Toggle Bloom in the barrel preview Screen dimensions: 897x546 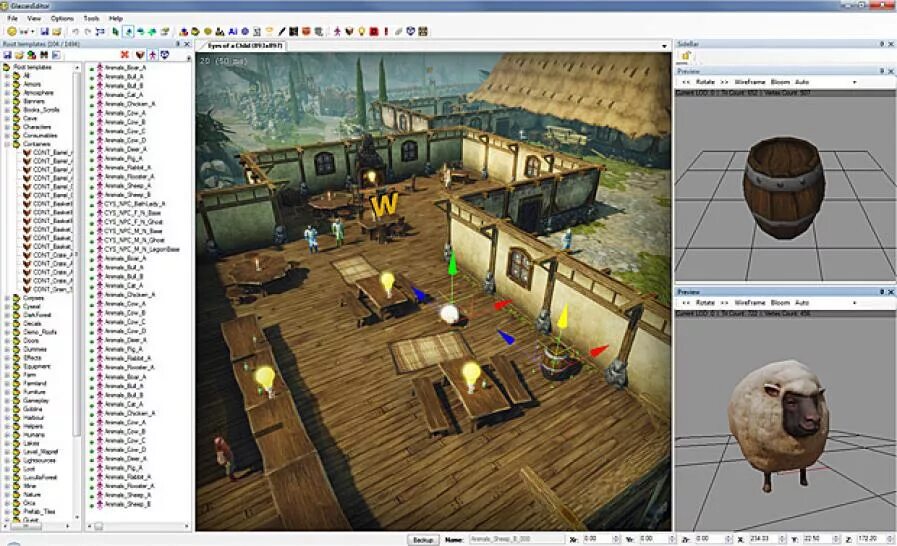780,82
